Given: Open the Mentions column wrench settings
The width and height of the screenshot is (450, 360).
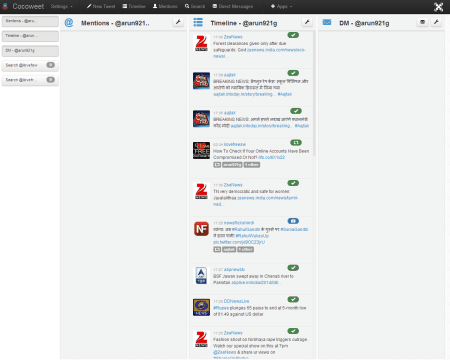Looking at the screenshot, I should click(x=178, y=22).
